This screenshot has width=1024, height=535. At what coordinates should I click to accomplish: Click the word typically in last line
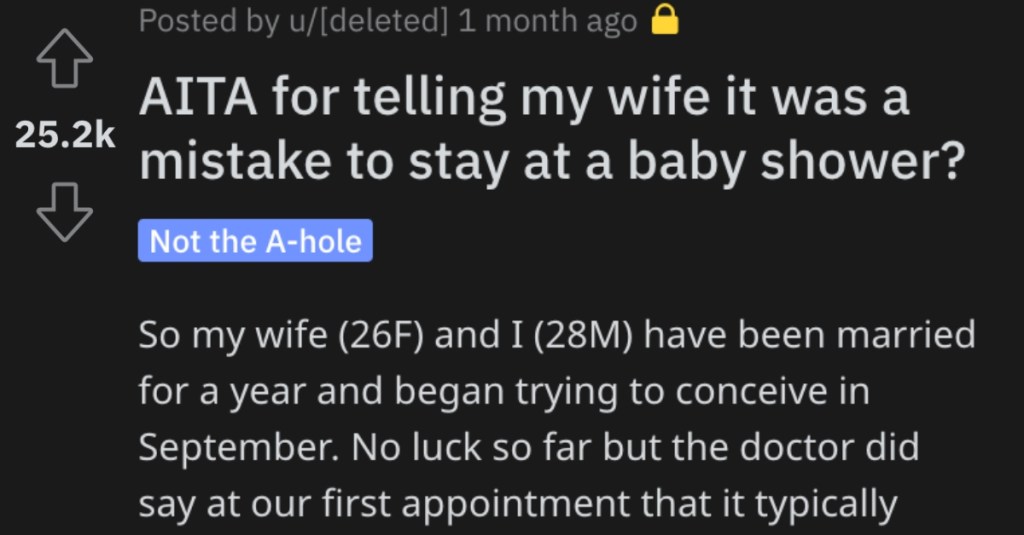(826, 505)
